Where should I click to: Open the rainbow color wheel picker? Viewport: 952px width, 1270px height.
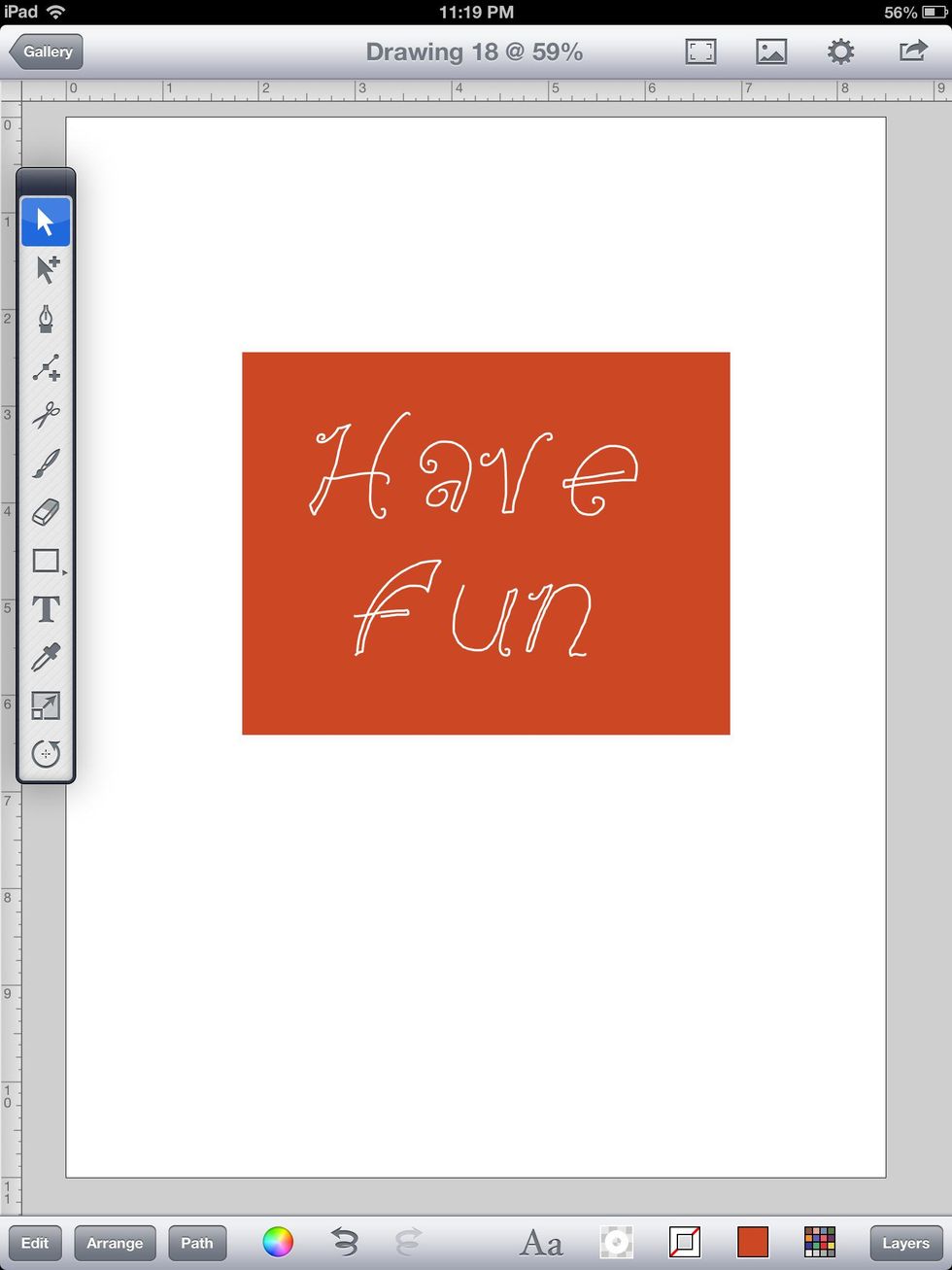click(x=278, y=1242)
